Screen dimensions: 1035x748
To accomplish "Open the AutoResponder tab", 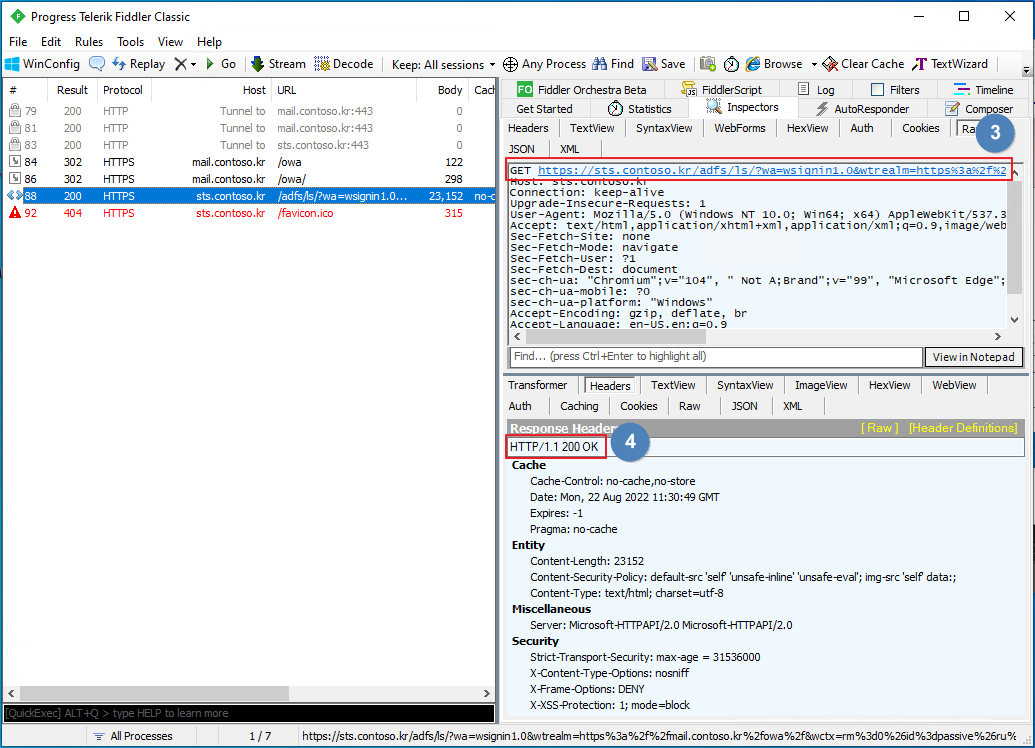I will (x=863, y=109).
